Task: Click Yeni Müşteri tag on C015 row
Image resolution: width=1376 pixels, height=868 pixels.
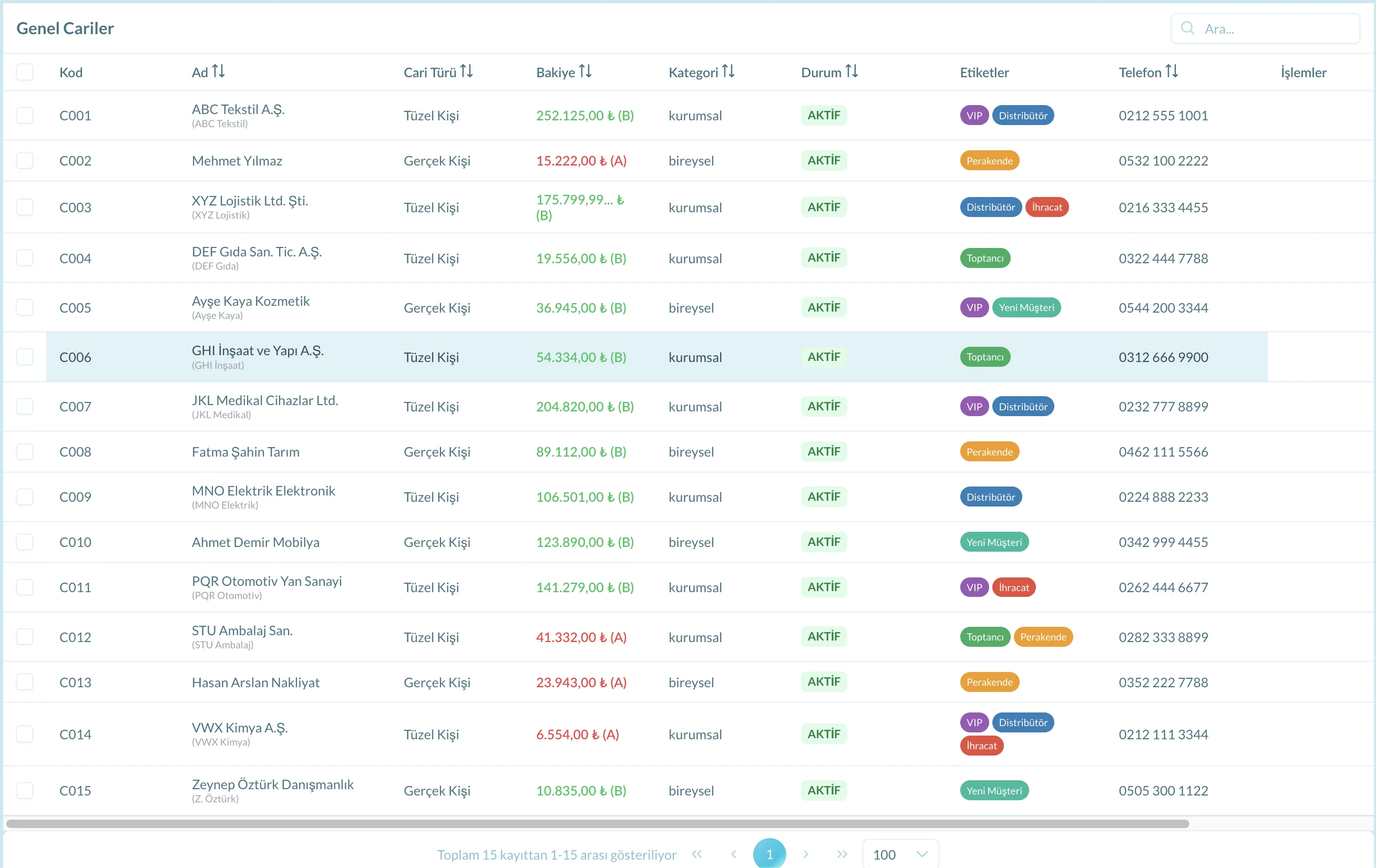Action: 994,790
